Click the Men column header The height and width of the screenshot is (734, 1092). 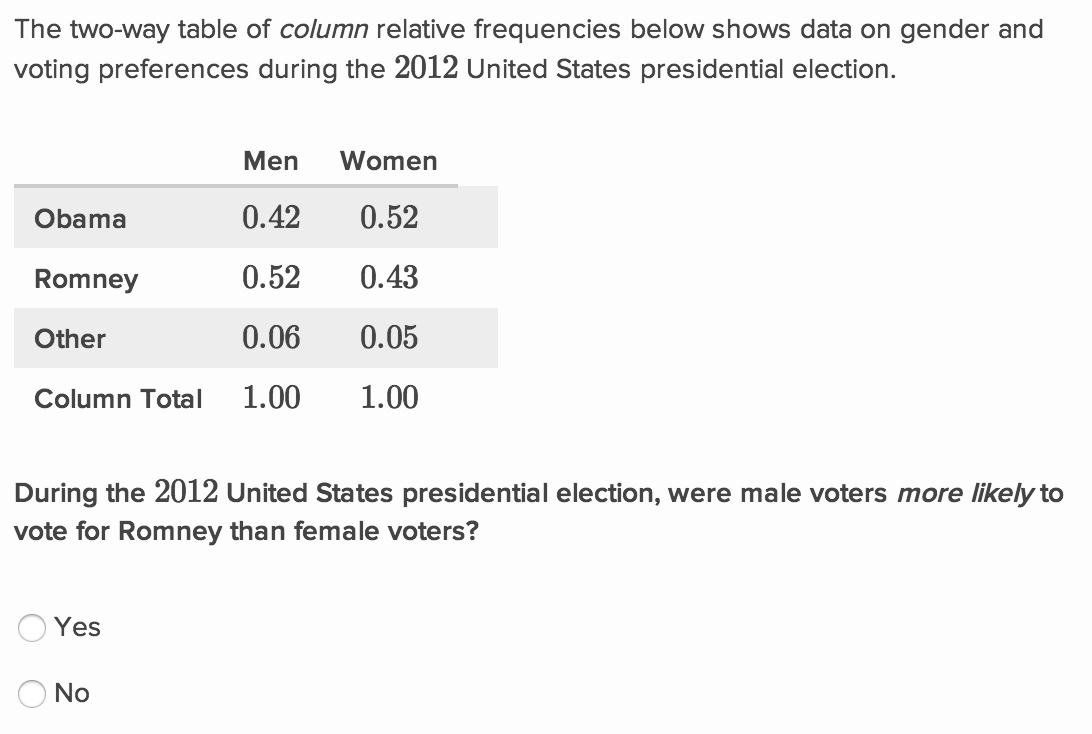point(270,161)
